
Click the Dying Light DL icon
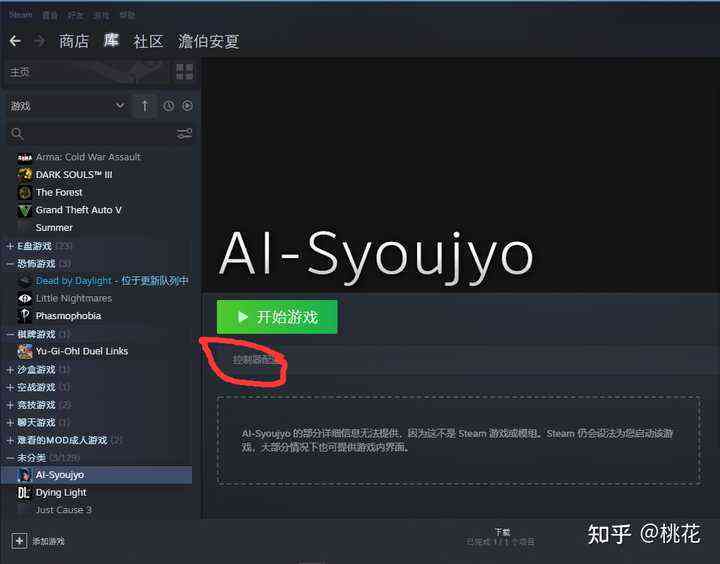pyautogui.click(x=25, y=493)
